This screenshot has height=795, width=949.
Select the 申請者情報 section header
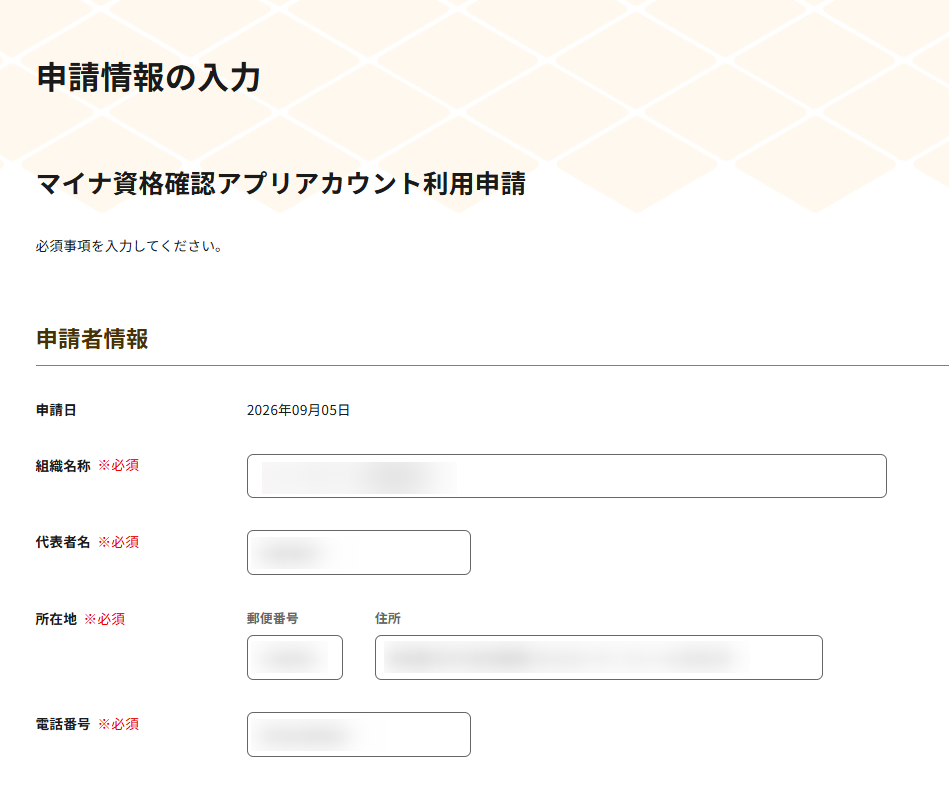(x=93, y=339)
